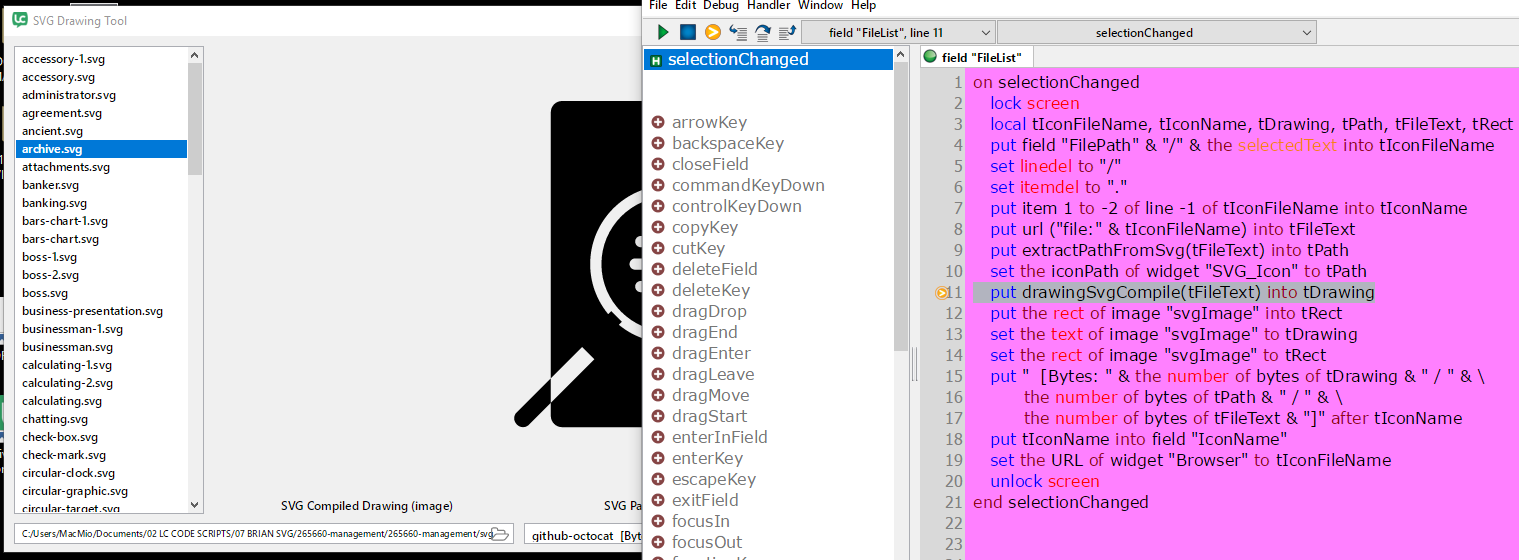Click the green status dot on the FileList tab
Screen dimensions: 1519x560
pyautogui.click(x=930, y=57)
